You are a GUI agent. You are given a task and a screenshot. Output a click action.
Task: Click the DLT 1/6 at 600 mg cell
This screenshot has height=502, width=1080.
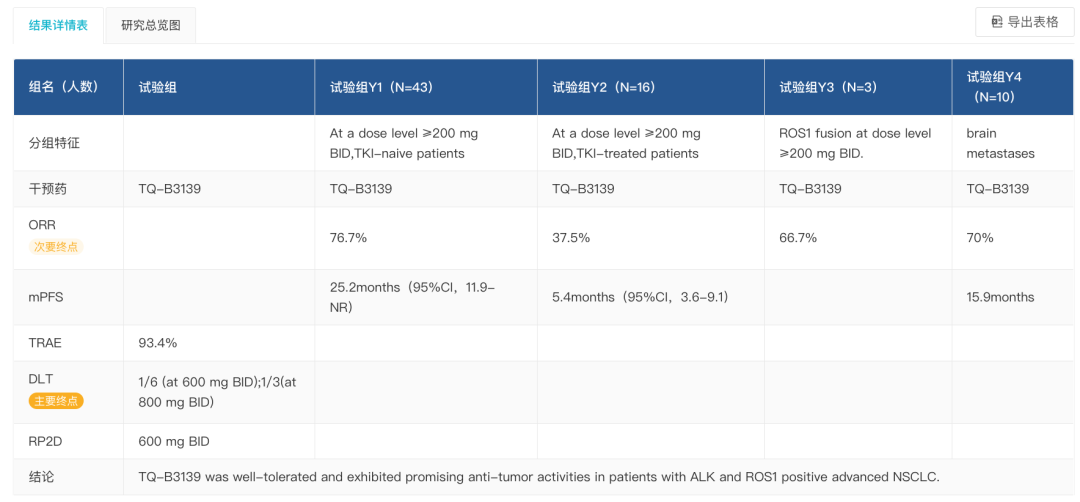[219, 393]
